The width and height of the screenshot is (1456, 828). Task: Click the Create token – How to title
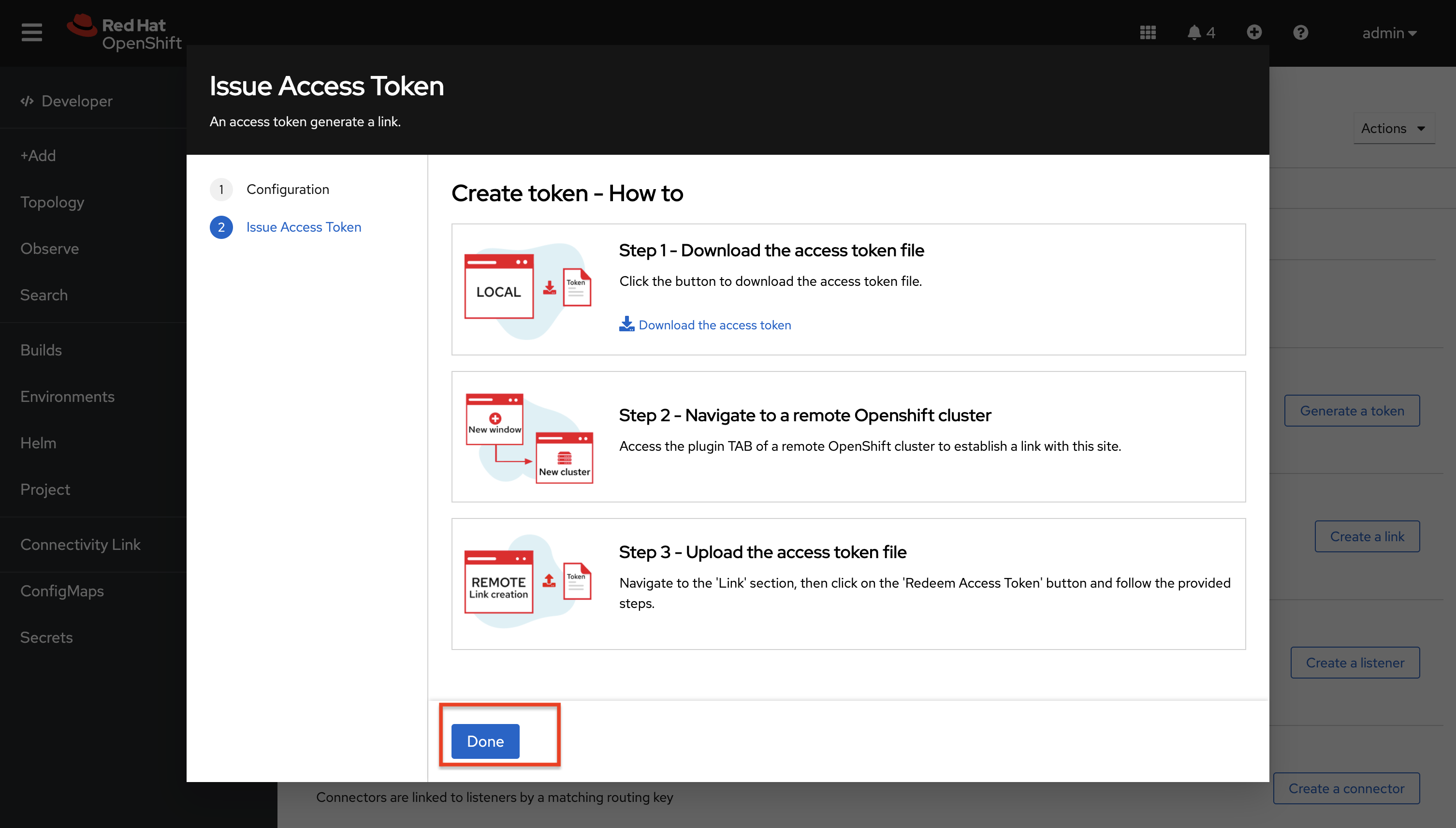(567, 193)
